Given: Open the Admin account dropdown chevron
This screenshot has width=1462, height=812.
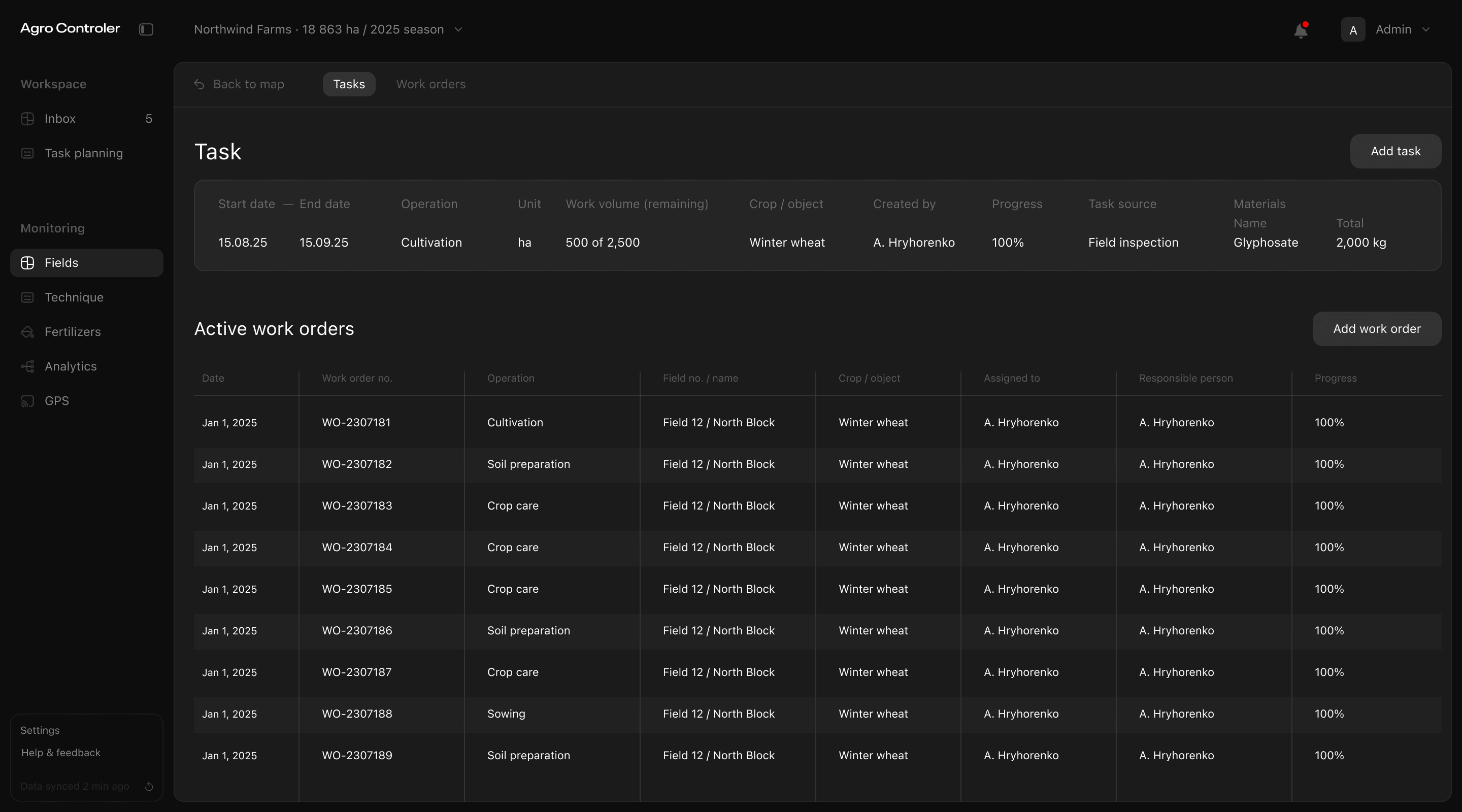Looking at the screenshot, I should [x=1425, y=29].
